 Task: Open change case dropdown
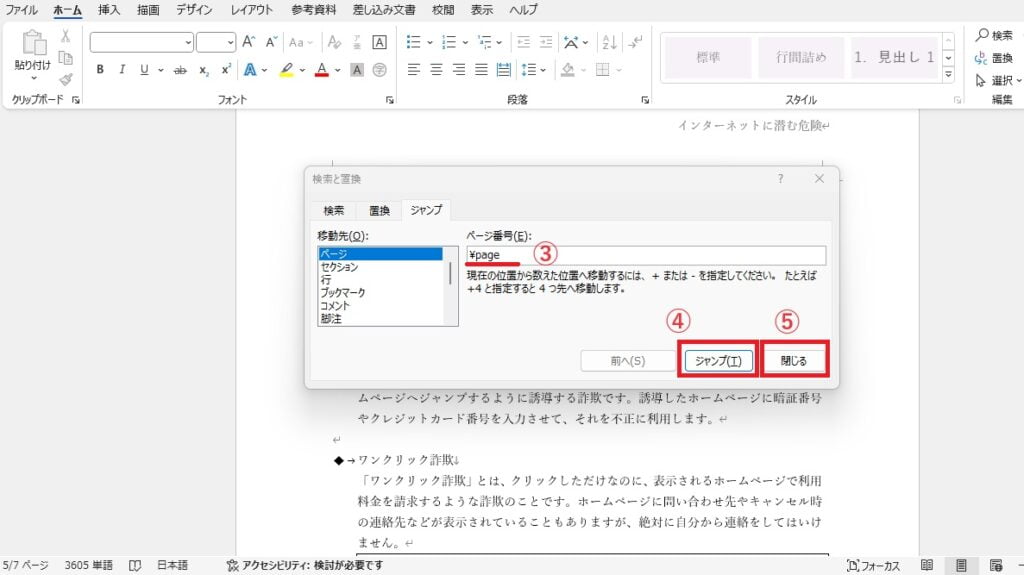pyautogui.click(x=300, y=42)
